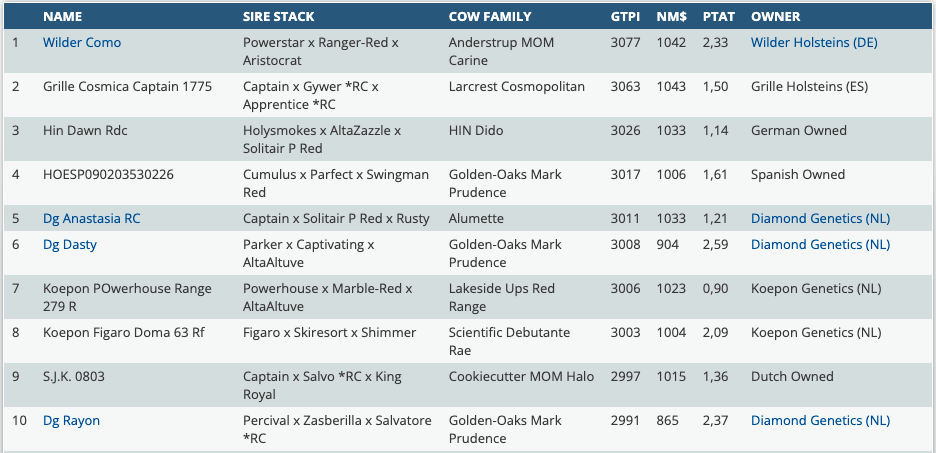Open the Wilder Como animal link
The image size is (936, 453).
pyautogui.click(x=81, y=43)
